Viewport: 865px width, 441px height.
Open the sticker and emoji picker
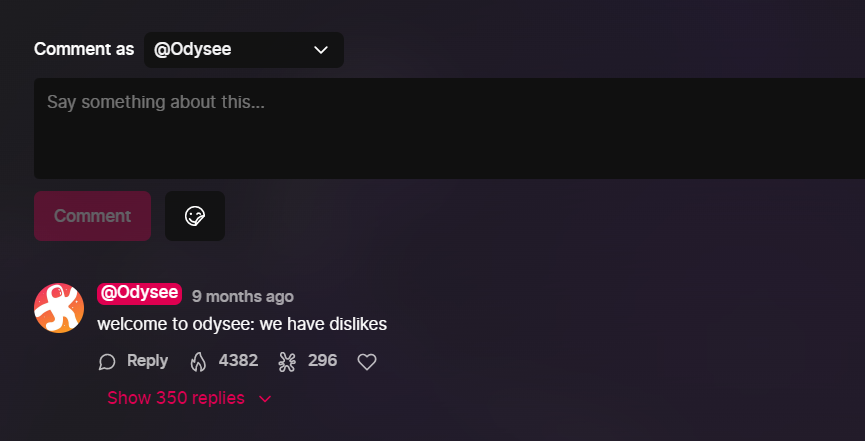tap(195, 216)
